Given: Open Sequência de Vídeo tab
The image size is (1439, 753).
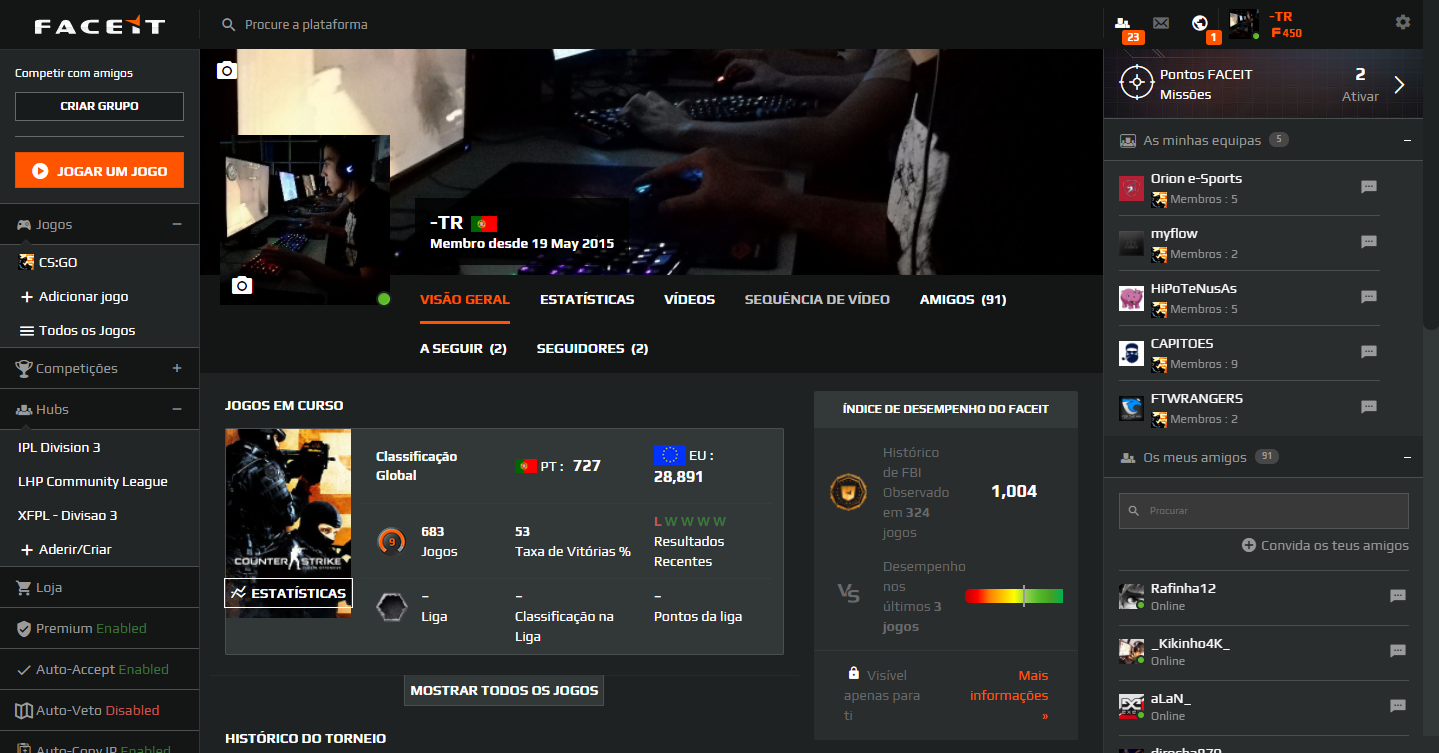Looking at the screenshot, I should coord(817,300).
